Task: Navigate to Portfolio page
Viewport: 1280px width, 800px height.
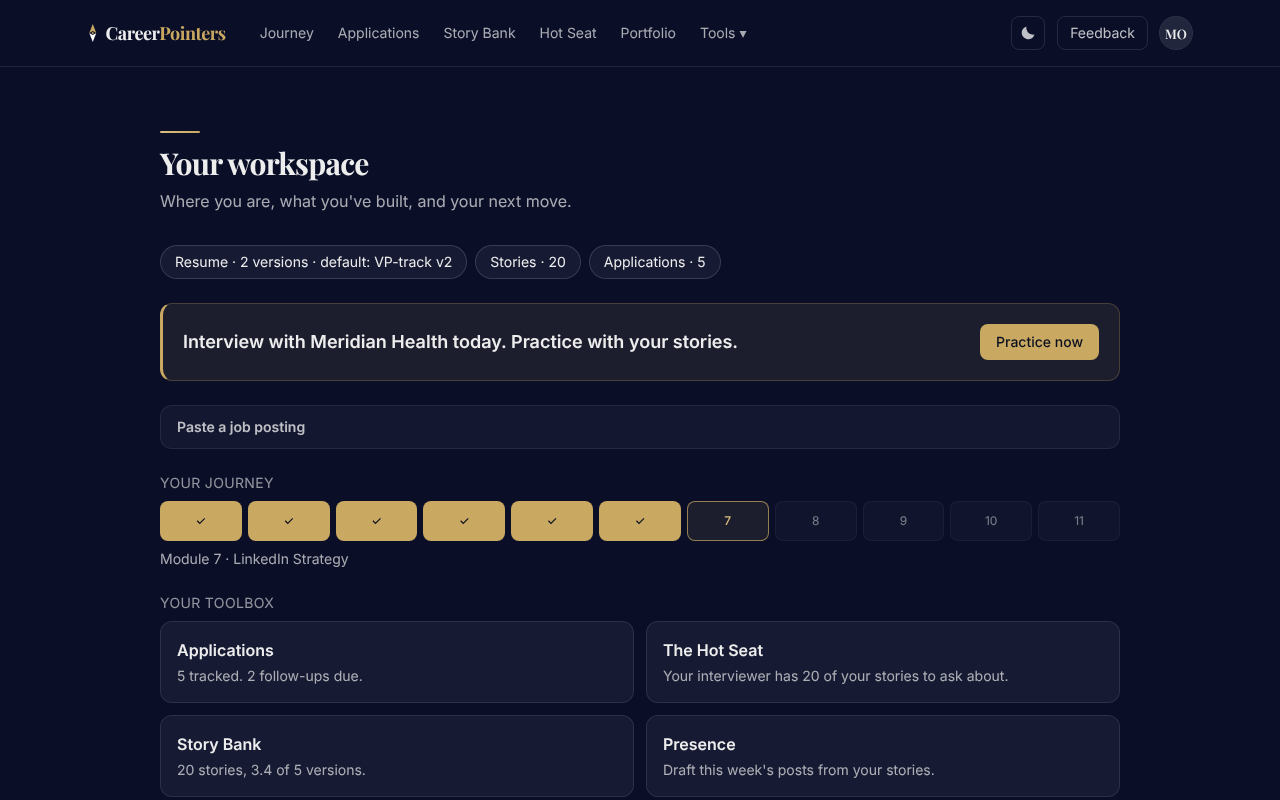Action: tap(648, 33)
